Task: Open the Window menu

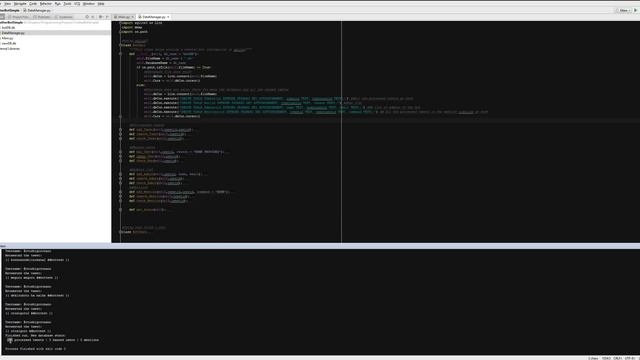Action: [x=89, y=4]
